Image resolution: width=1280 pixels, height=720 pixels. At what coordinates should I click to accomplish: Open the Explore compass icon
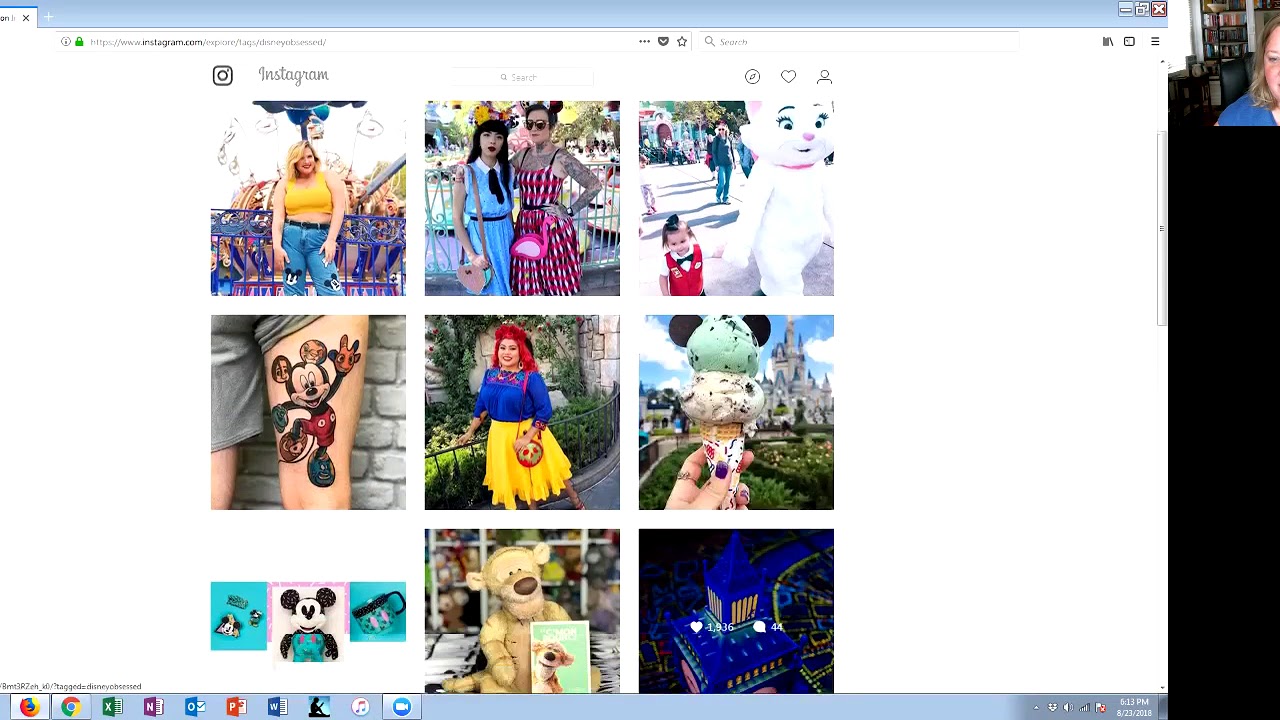[752, 77]
